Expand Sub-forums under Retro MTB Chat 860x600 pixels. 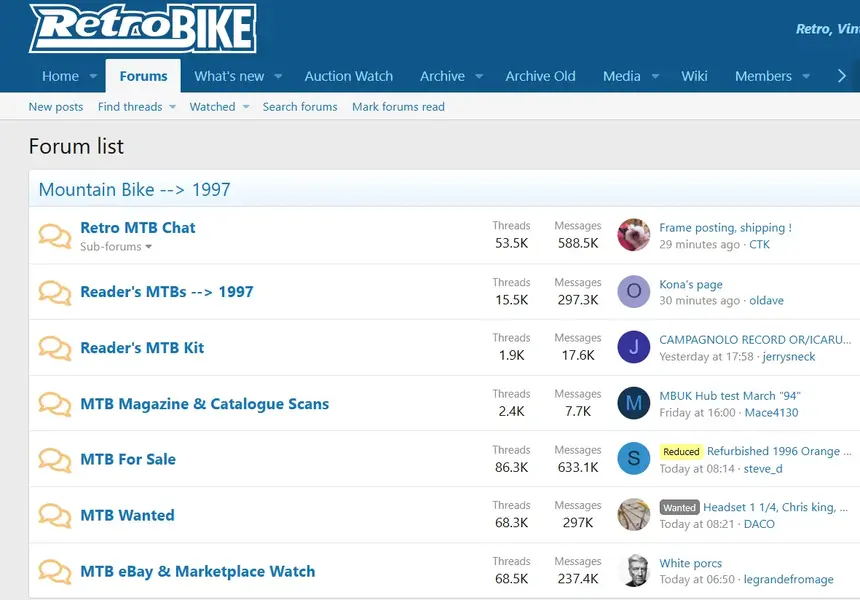pyautogui.click(x=116, y=247)
